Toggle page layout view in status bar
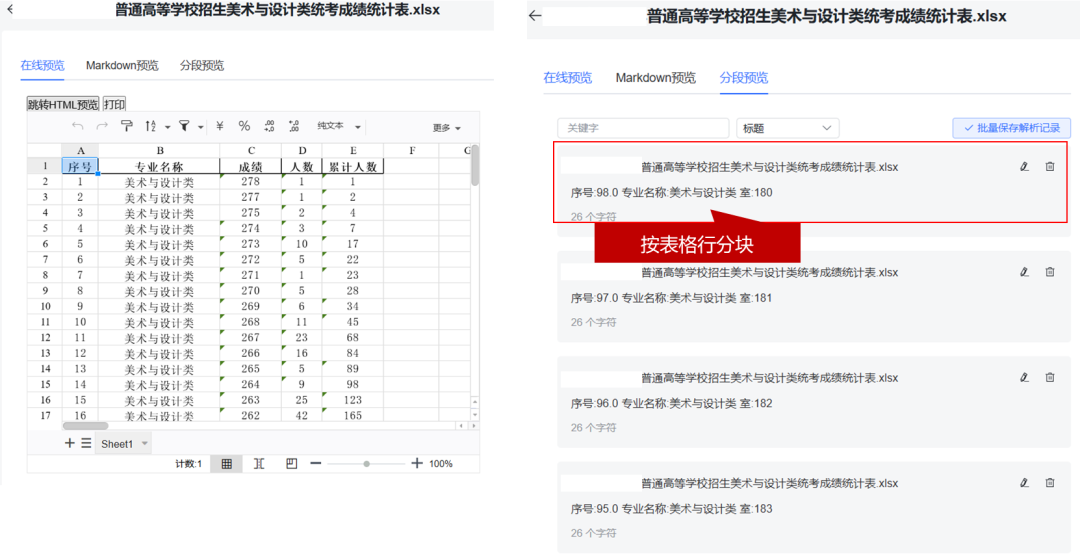This screenshot has width=1080, height=556. click(x=291, y=464)
